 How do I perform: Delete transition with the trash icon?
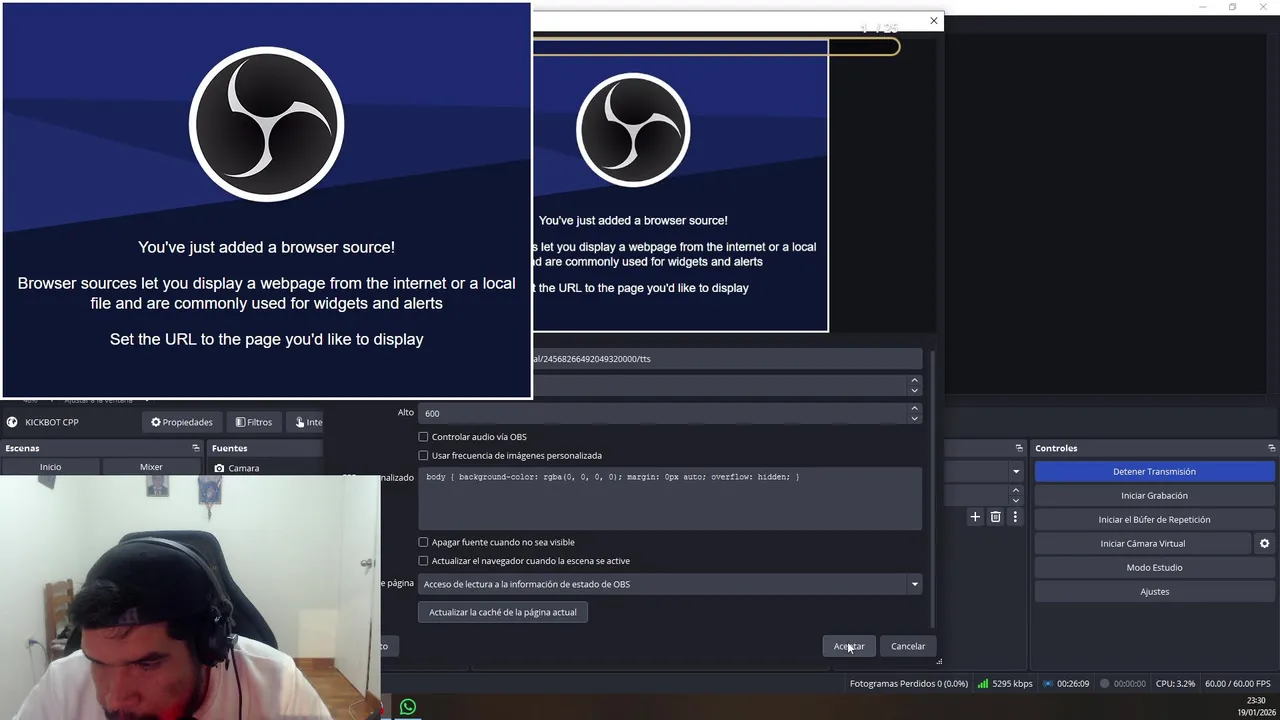[x=995, y=517]
